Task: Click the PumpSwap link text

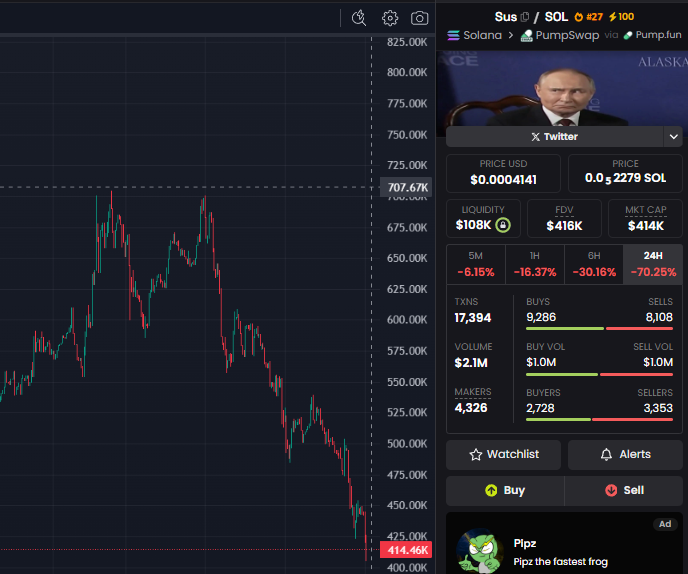Action: coord(567,35)
